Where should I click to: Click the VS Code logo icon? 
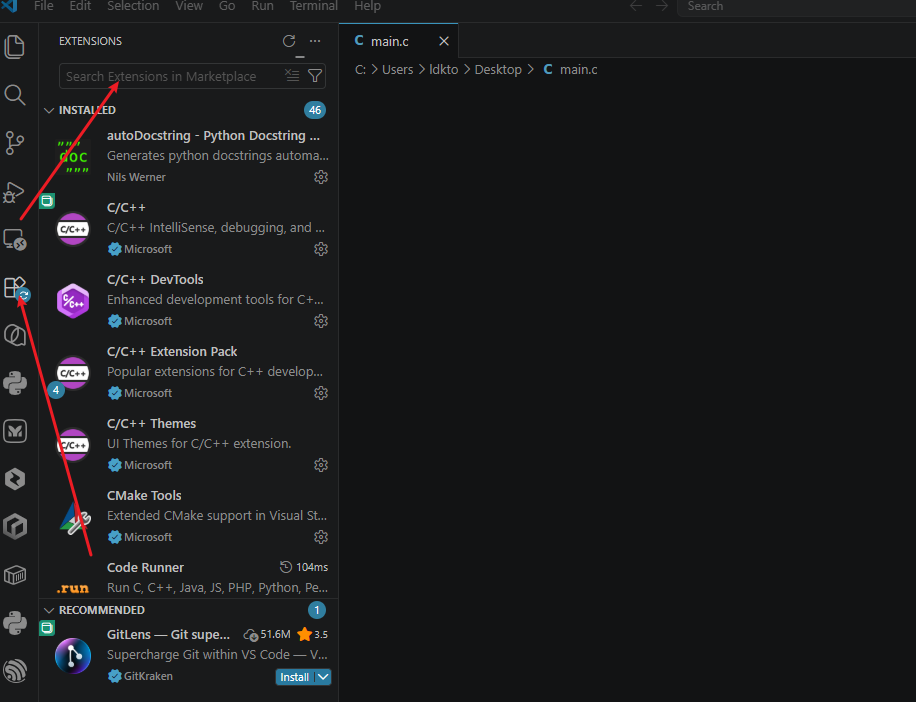pos(10,6)
